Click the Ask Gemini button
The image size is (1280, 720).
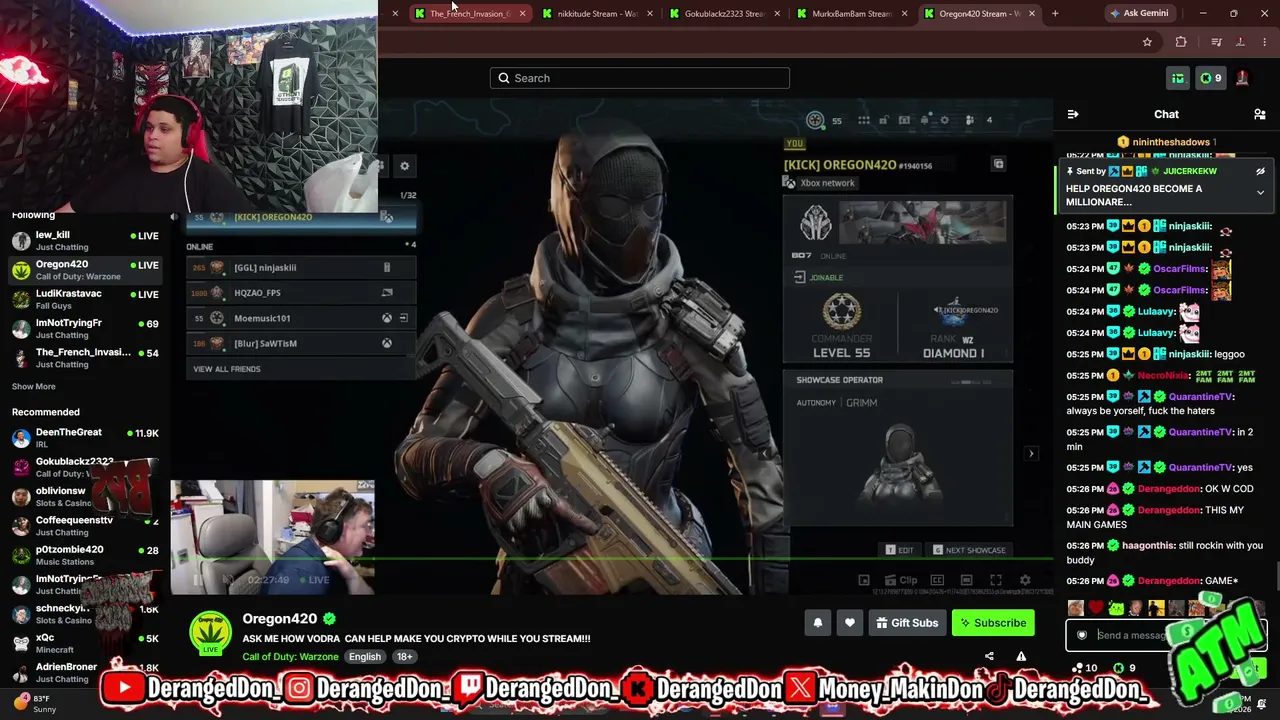click(1139, 13)
